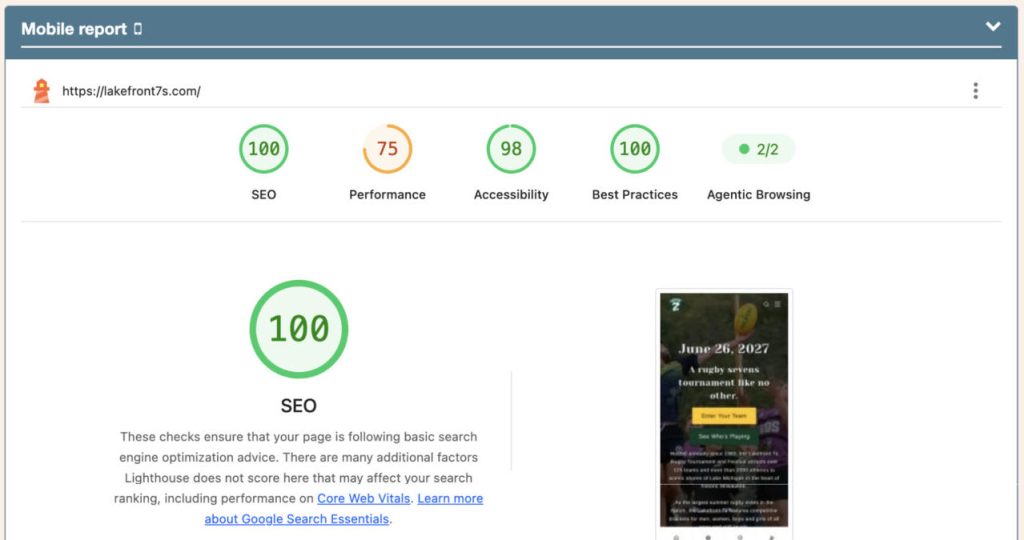Click the large SEO heading below the gauge
This screenshot has height=540, width=1024.
(x=298, y=405)
